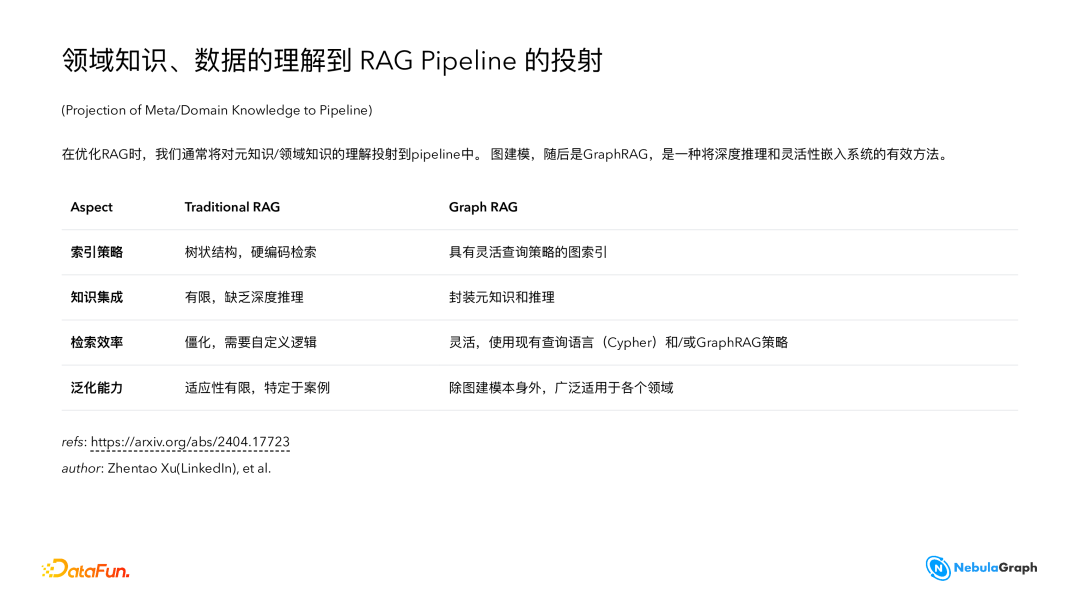Click the NebulaGraph wordmark text

(994, 567)
